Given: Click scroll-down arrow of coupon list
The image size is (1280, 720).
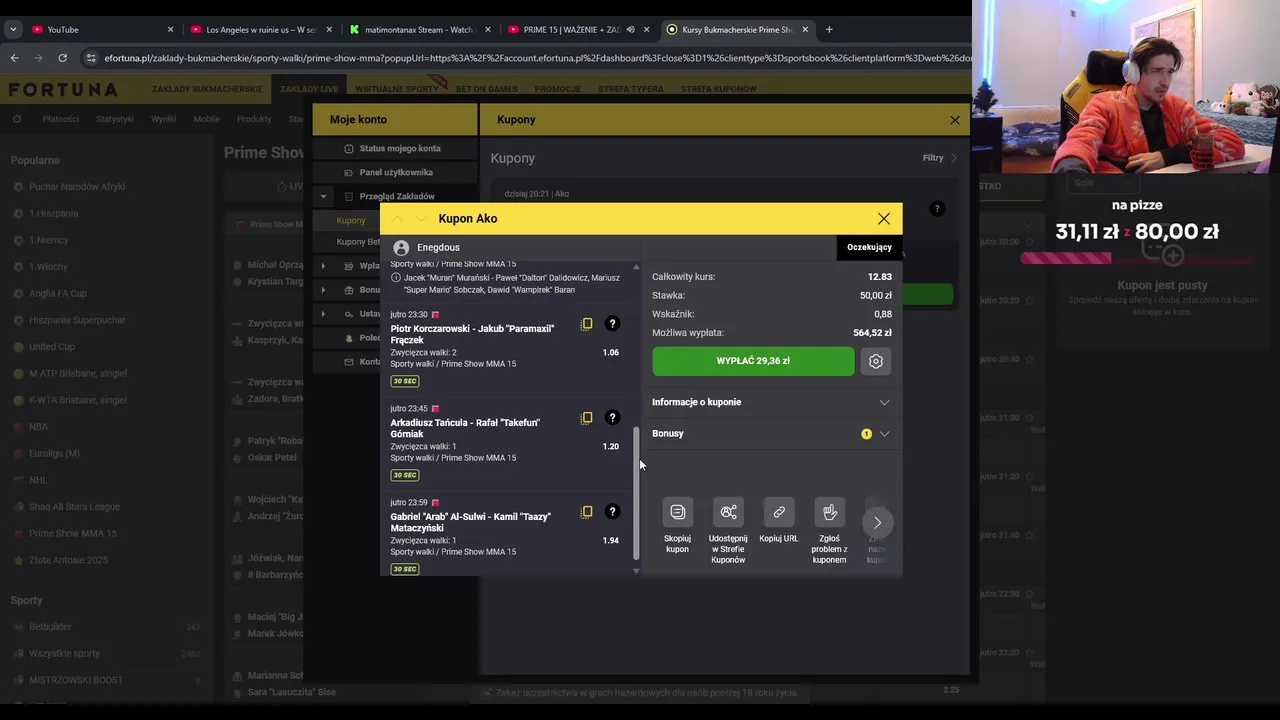Looking at the screenshot, I should (x=637, y=570).
